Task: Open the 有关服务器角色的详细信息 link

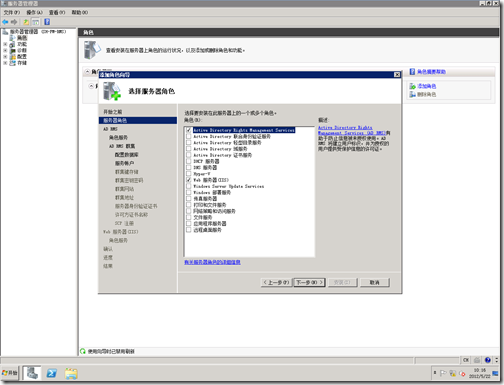Action: (x=212, y=262)
